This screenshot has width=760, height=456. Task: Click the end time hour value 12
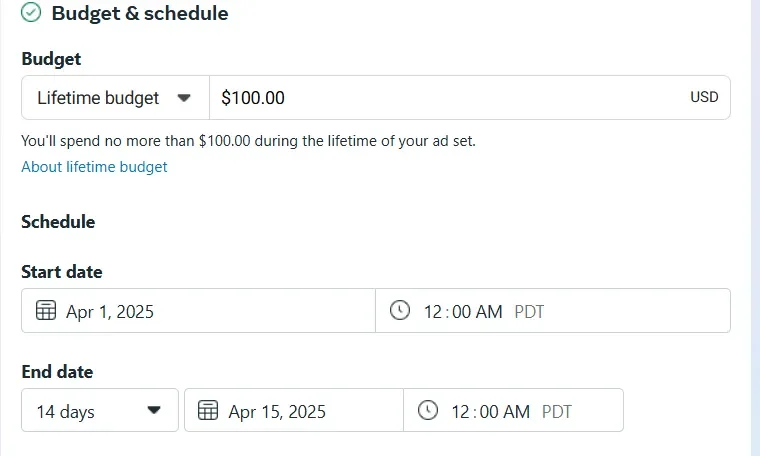tap(461, 411)
